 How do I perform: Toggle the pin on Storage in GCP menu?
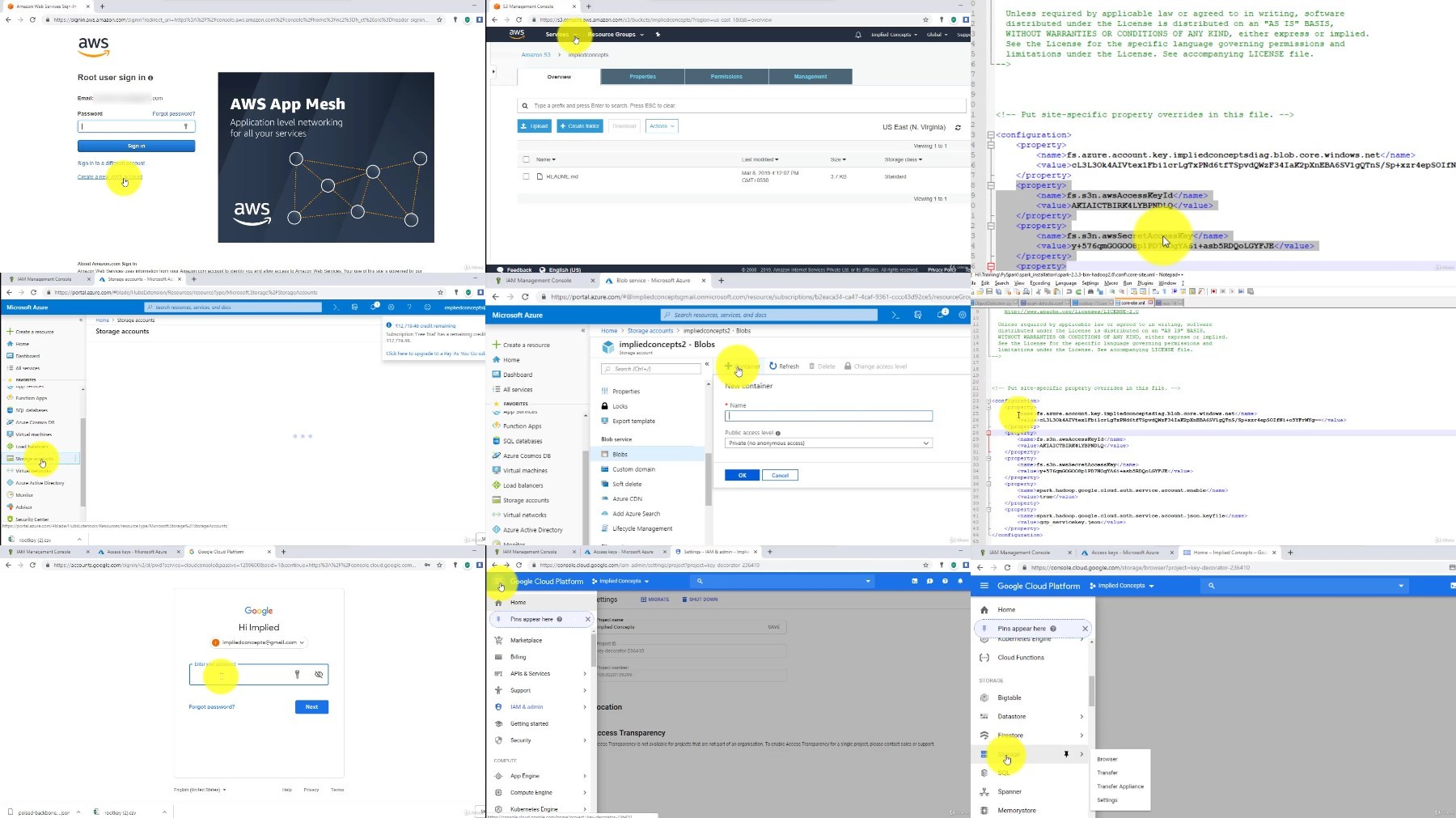1066,754
